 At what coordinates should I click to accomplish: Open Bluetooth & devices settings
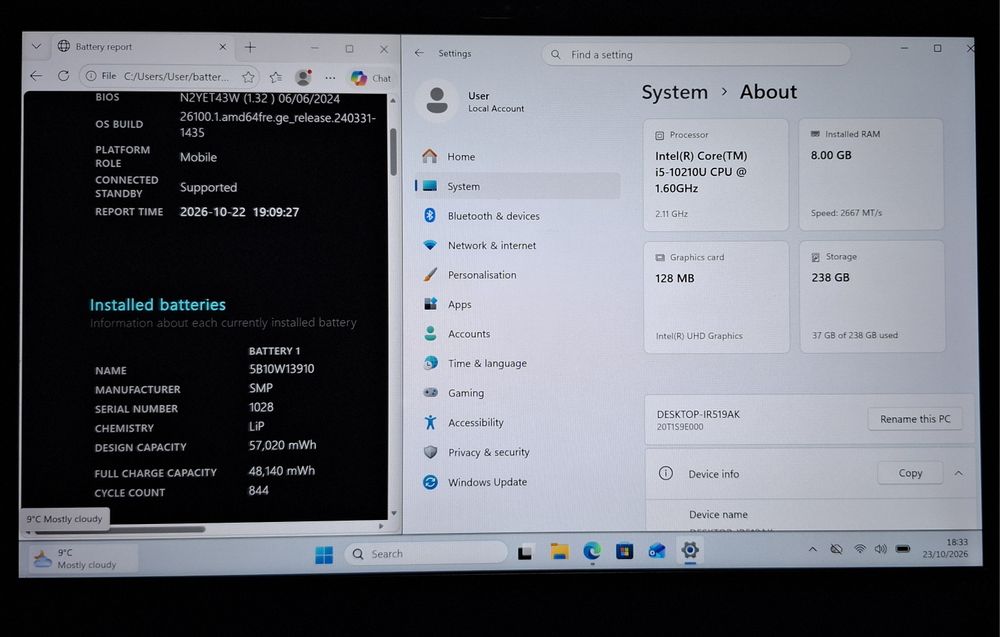pos(517,216)
